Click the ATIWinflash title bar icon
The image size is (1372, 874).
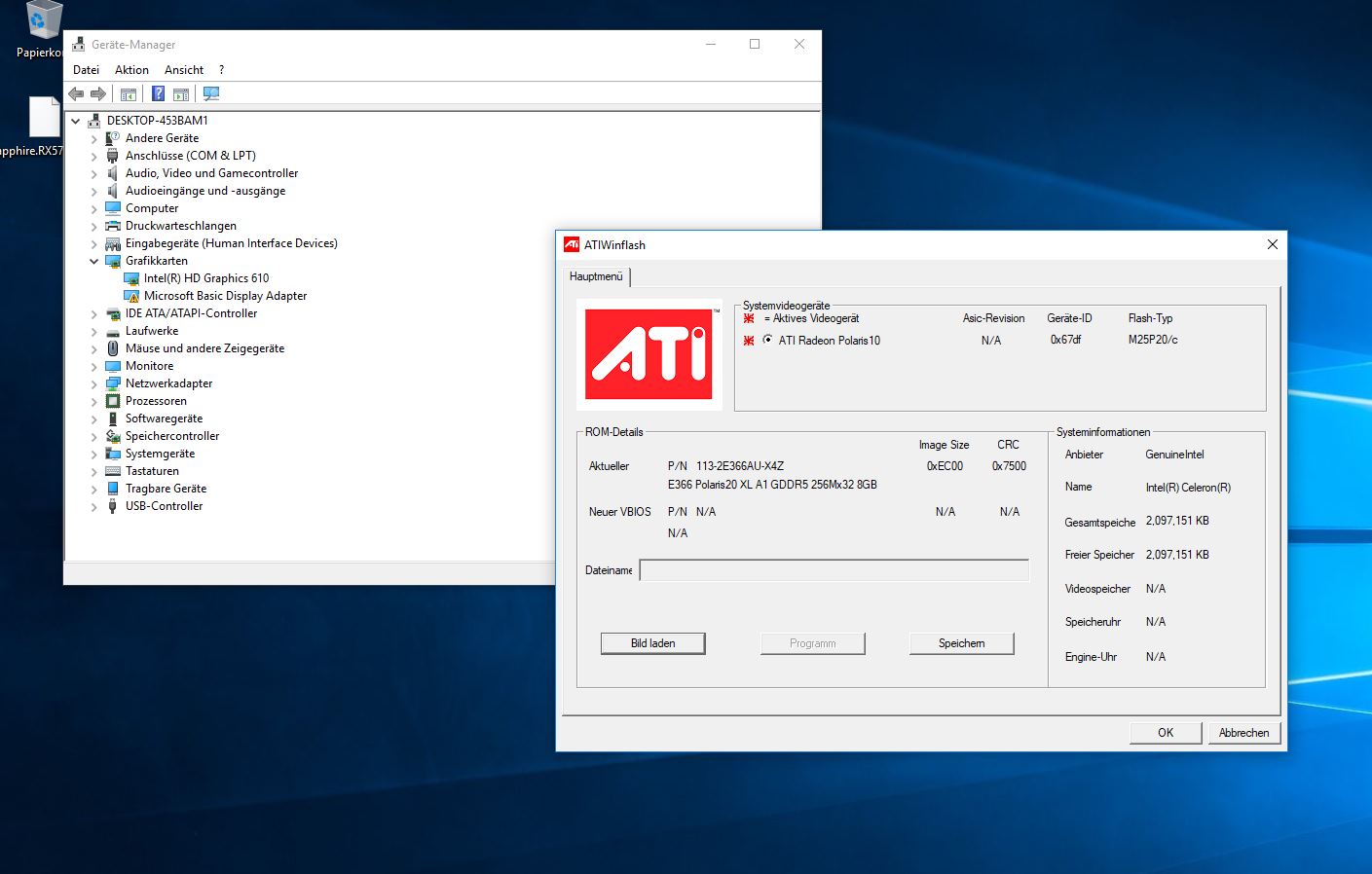(572, 245)
